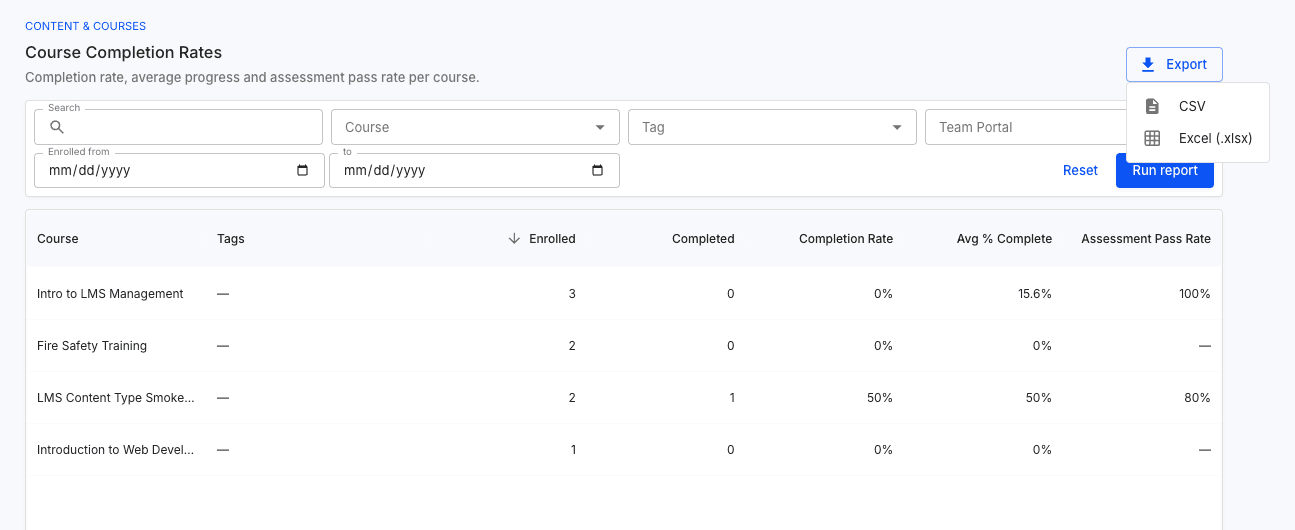
Task: Click the sort arrow beside Enrolled header
Action: click(514, 238)
